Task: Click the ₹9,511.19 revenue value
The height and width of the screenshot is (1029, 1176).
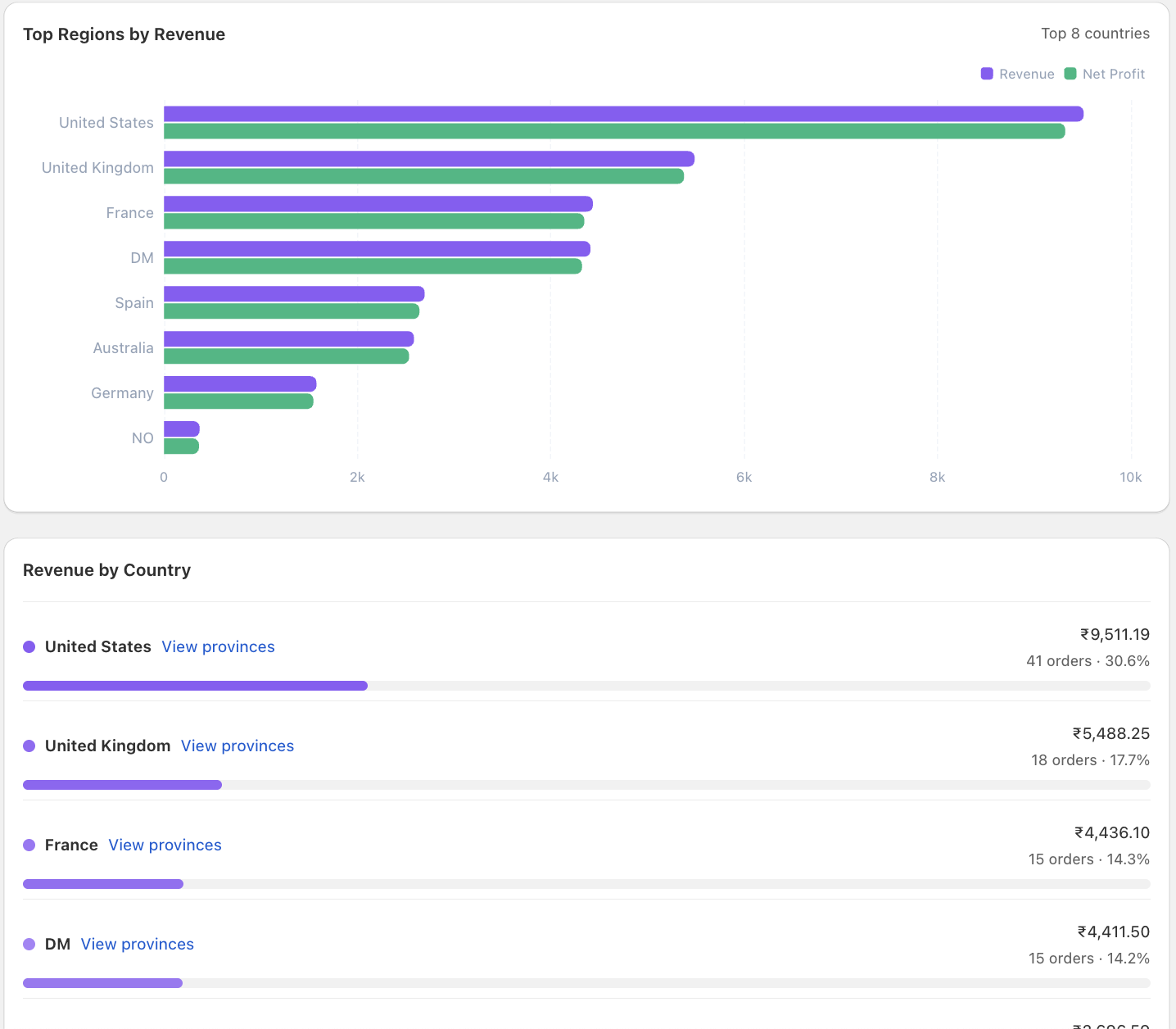Action: coord(1115,634)
